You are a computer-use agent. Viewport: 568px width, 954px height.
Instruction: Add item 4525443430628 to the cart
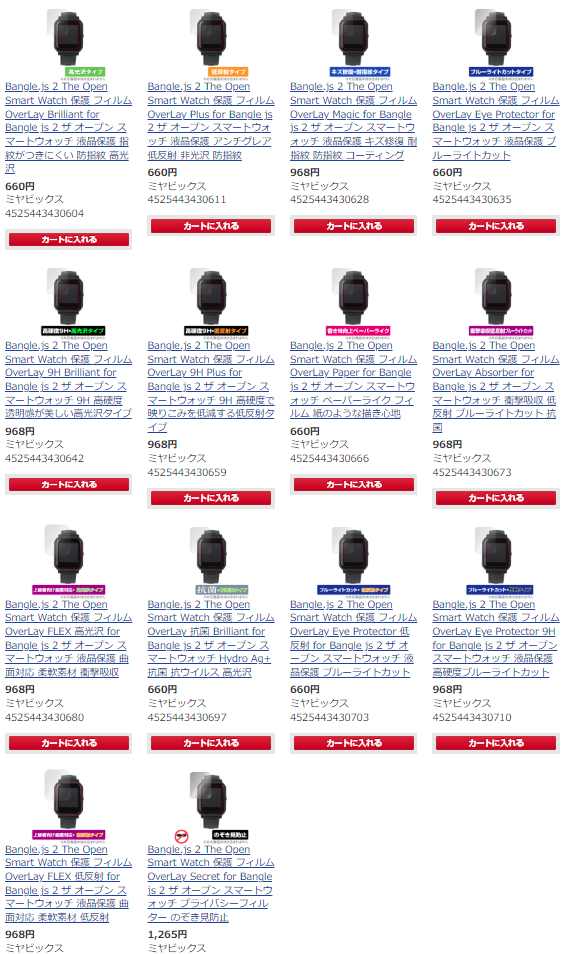353,225
